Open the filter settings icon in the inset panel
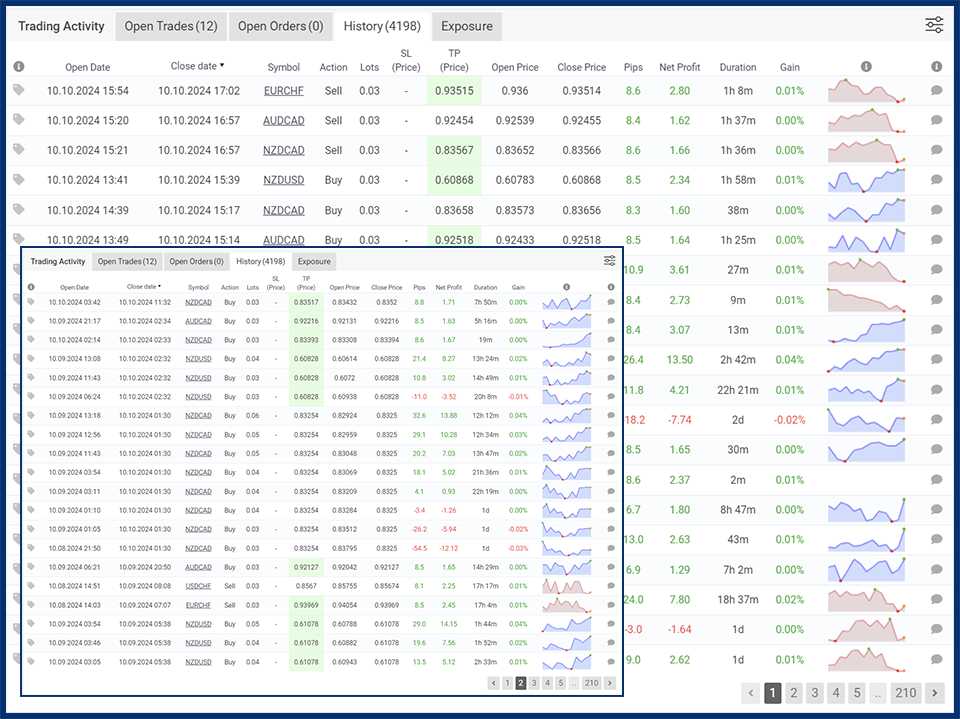 [609, 261]
